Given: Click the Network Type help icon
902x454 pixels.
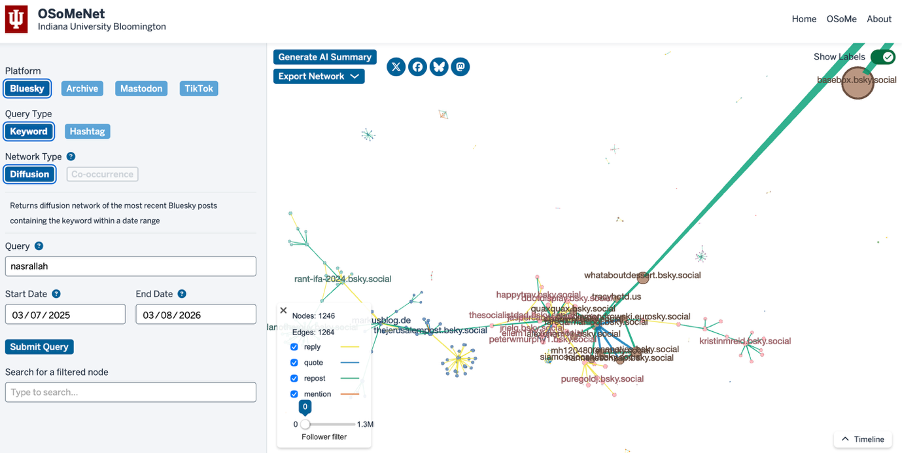Looking at the screenshot, I should tap(71, 157).
